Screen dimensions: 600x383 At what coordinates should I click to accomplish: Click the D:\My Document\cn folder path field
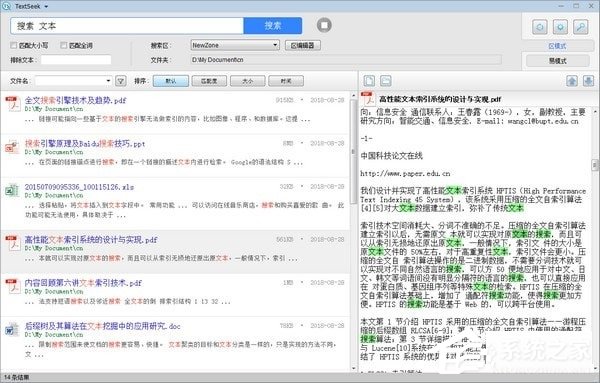point(346,60)
